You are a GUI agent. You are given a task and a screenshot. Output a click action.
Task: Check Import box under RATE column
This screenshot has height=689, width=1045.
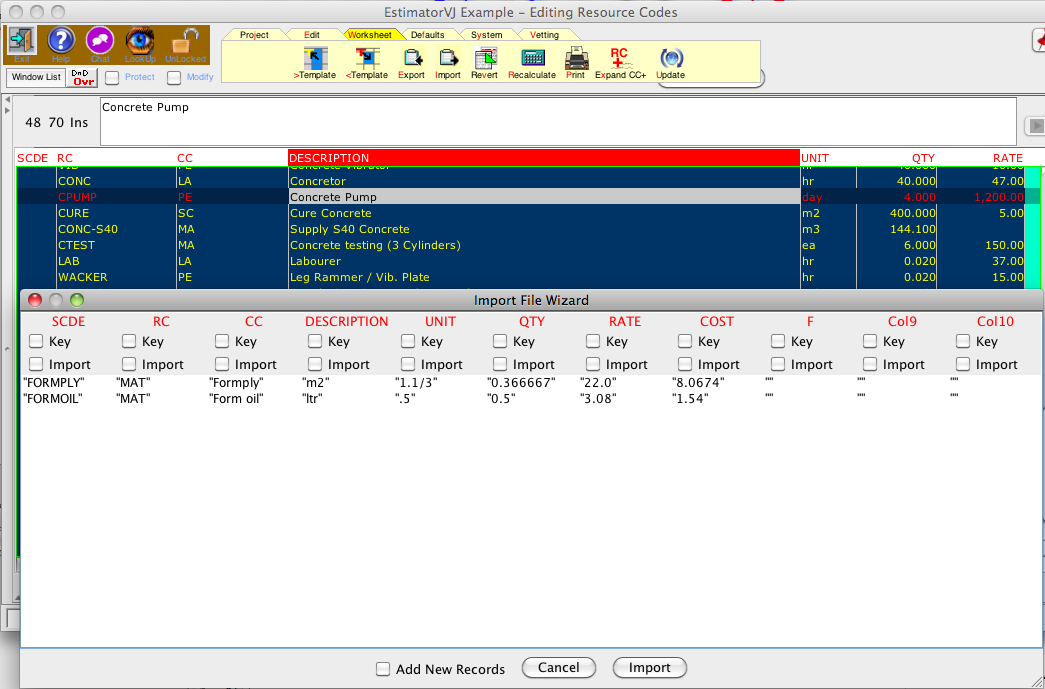(592, 364)
